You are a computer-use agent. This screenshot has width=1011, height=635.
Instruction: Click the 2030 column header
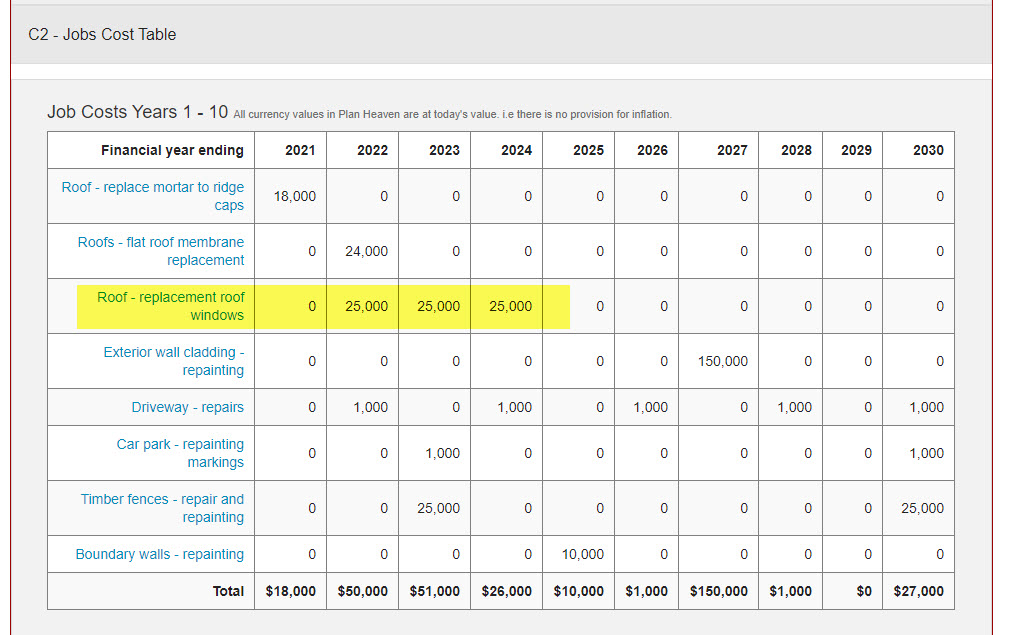918,150
